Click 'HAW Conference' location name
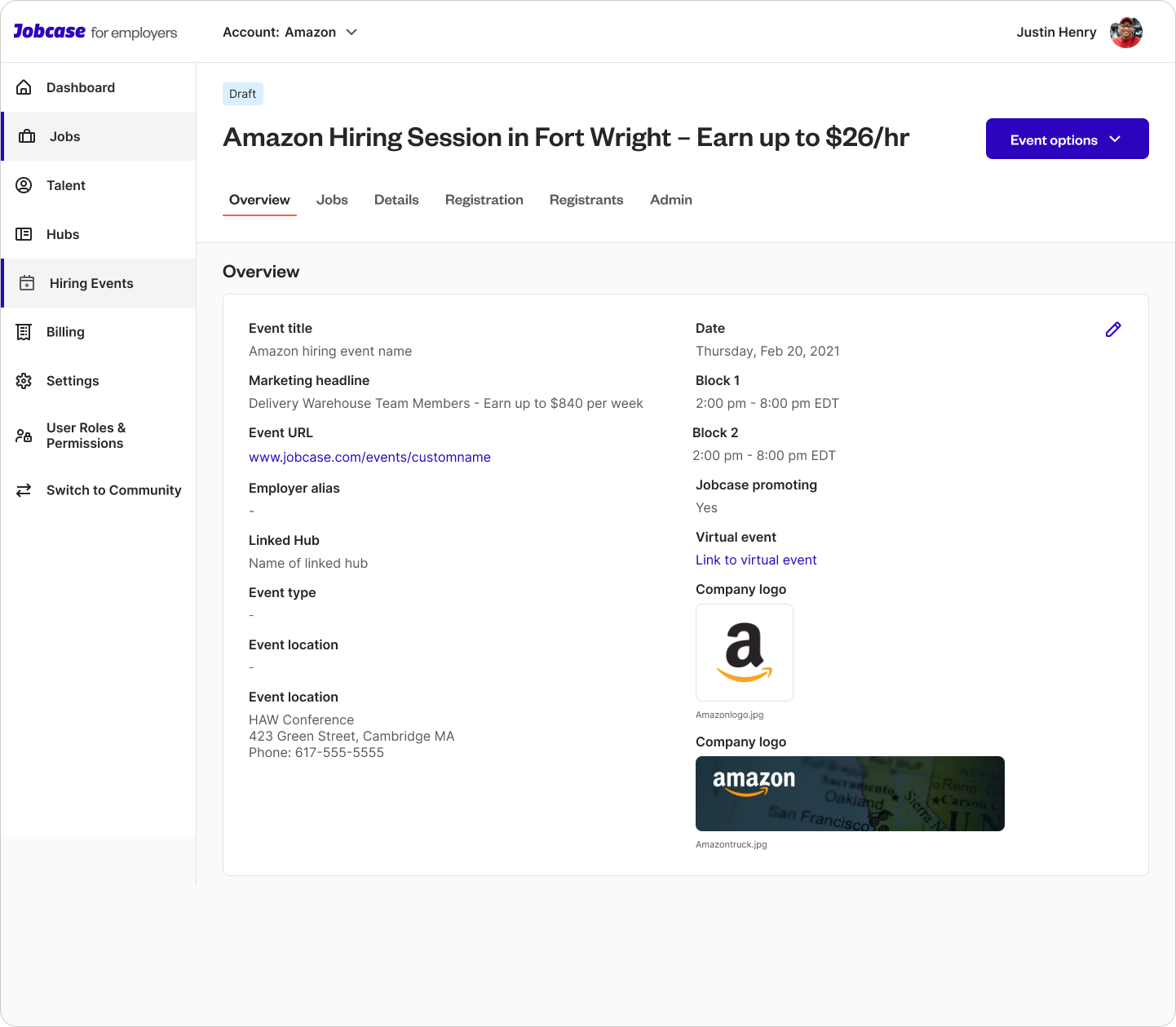1176x1027 pixels. point(302,719)
